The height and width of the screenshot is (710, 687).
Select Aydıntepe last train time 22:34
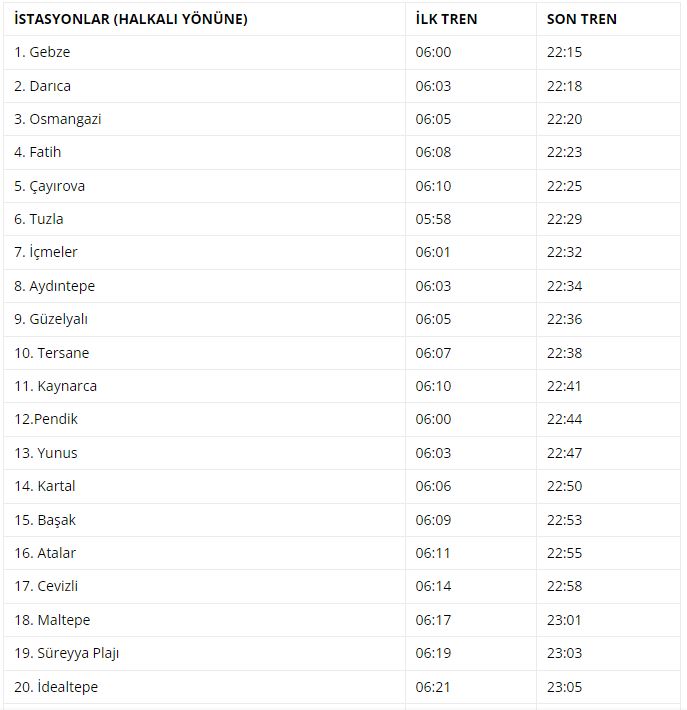click(564, 286)
